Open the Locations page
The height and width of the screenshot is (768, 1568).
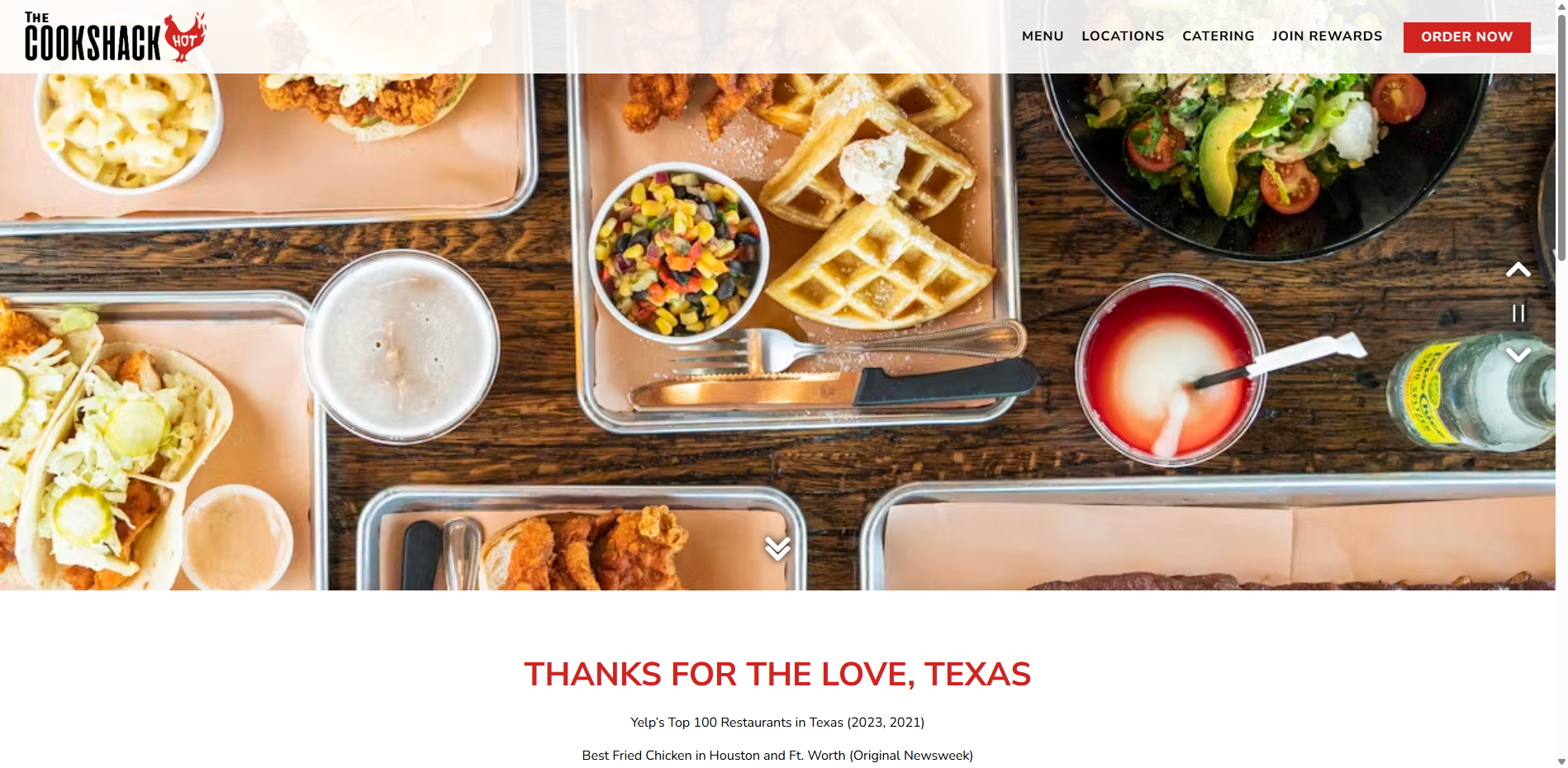1123,36
